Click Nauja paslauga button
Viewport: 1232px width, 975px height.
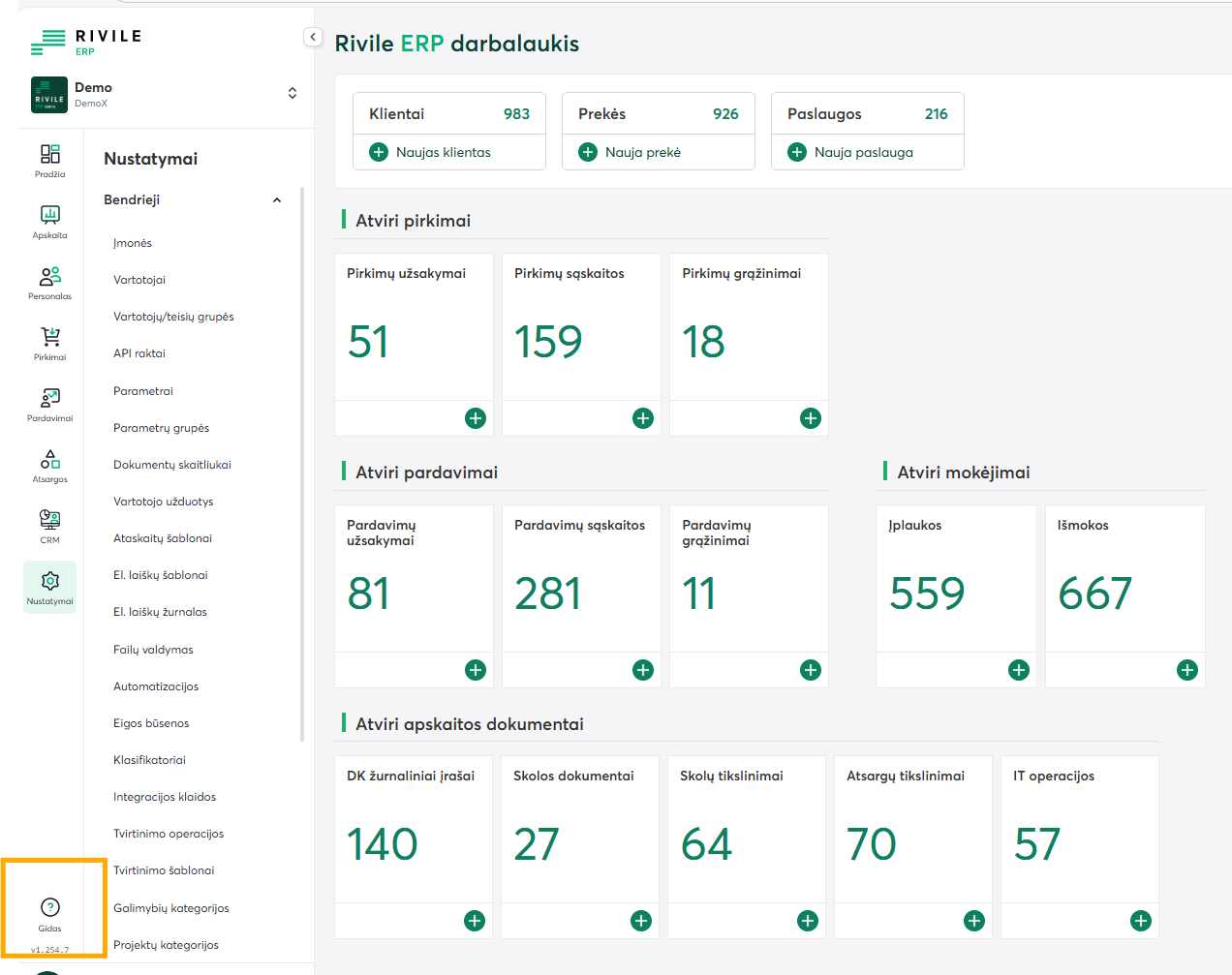point(864,152)
